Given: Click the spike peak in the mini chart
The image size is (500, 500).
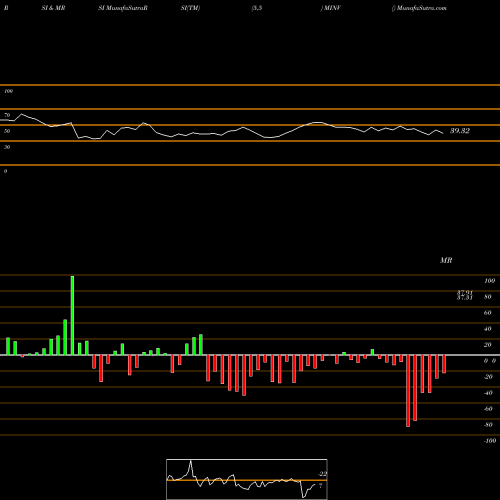Looking at the screenshot, I should [191, 461].
